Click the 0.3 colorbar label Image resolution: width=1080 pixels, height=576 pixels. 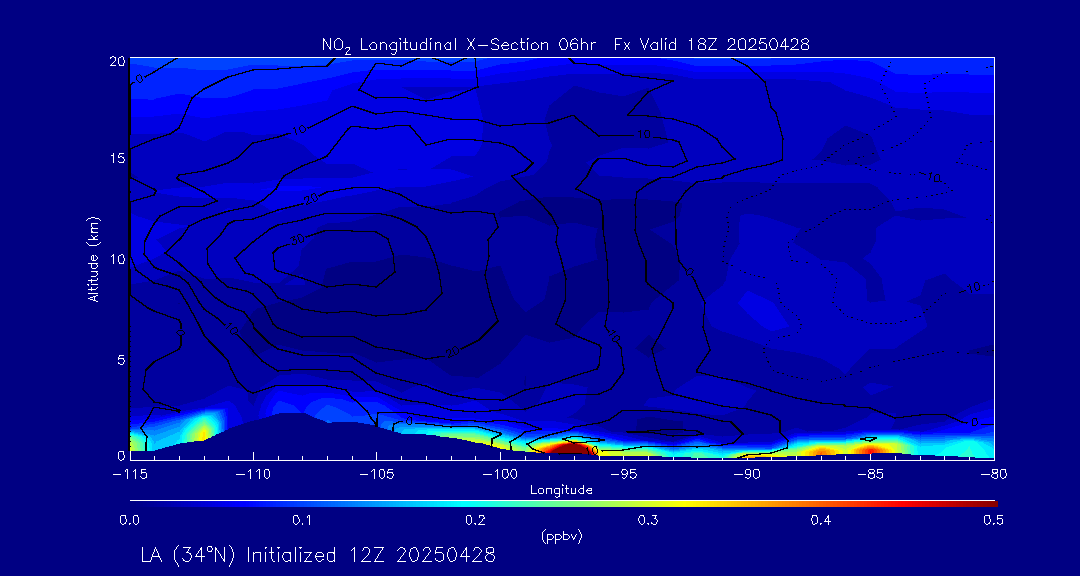coord(648,521)
